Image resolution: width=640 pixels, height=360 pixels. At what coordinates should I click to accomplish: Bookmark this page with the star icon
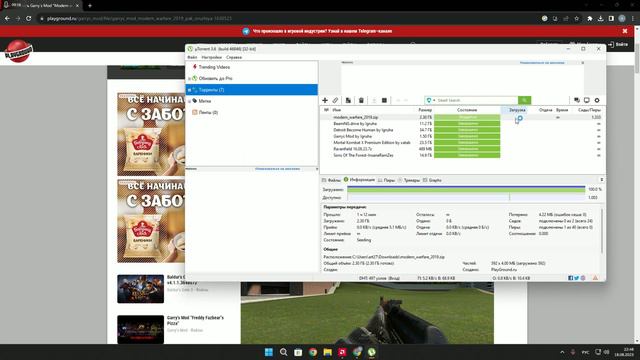(577, 18)
